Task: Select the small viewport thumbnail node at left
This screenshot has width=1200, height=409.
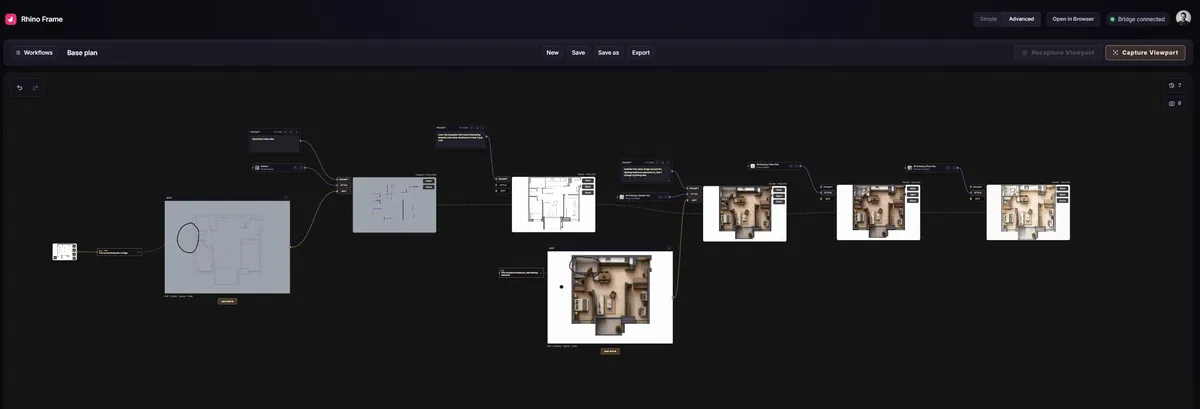Action: click(x=65, y=252)
